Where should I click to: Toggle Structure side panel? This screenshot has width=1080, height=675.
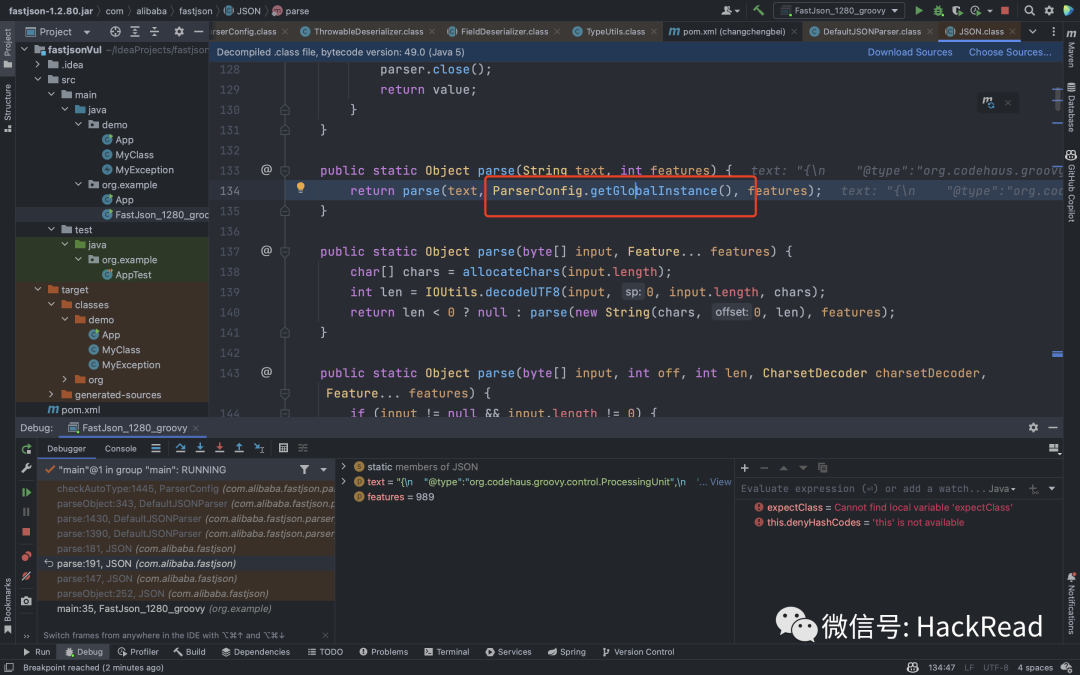[x=8, y=108]
